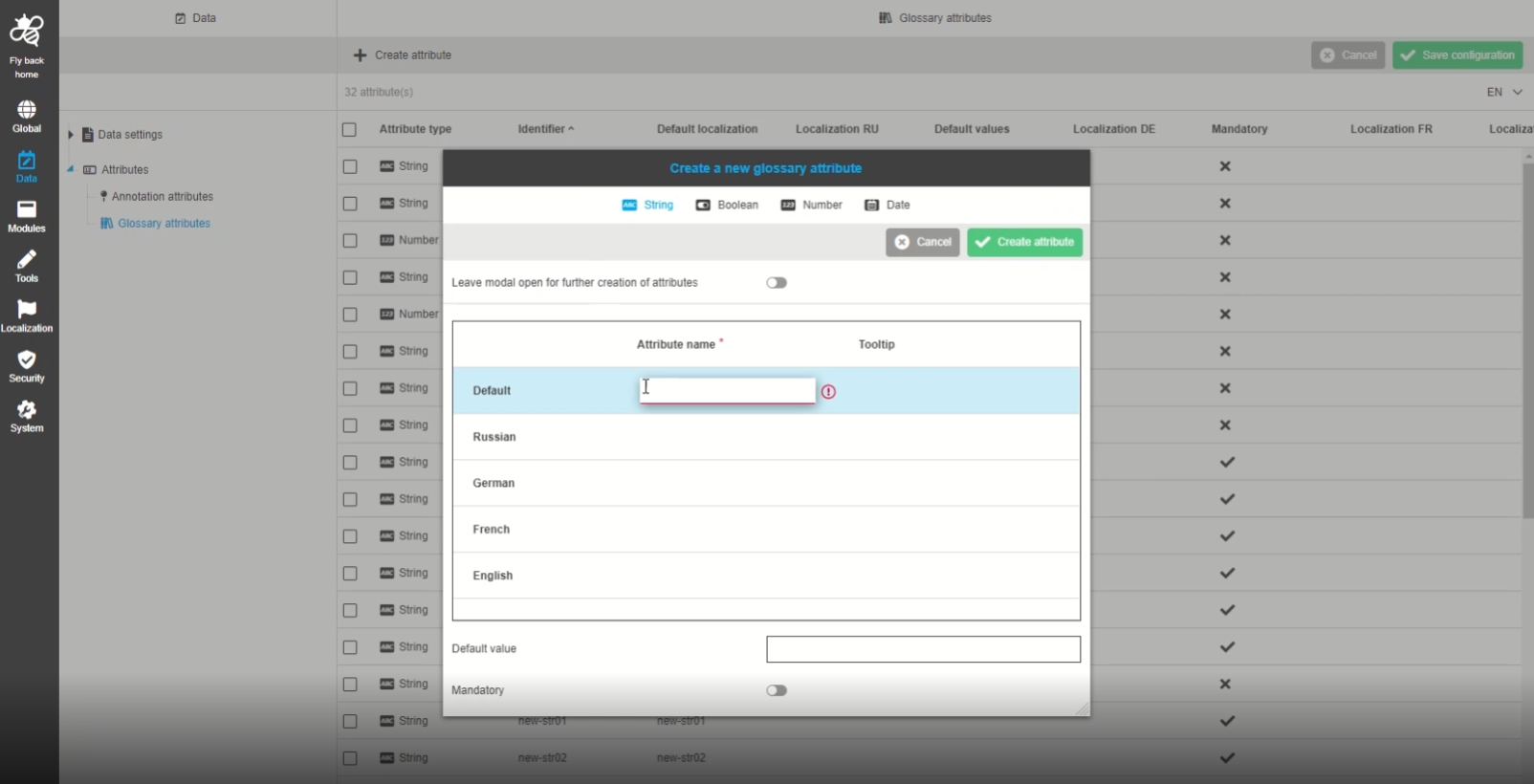This screenshot has width=1534, height=784.
Task: Open System settings in the sidebar
Action: (x=27, y=417)
